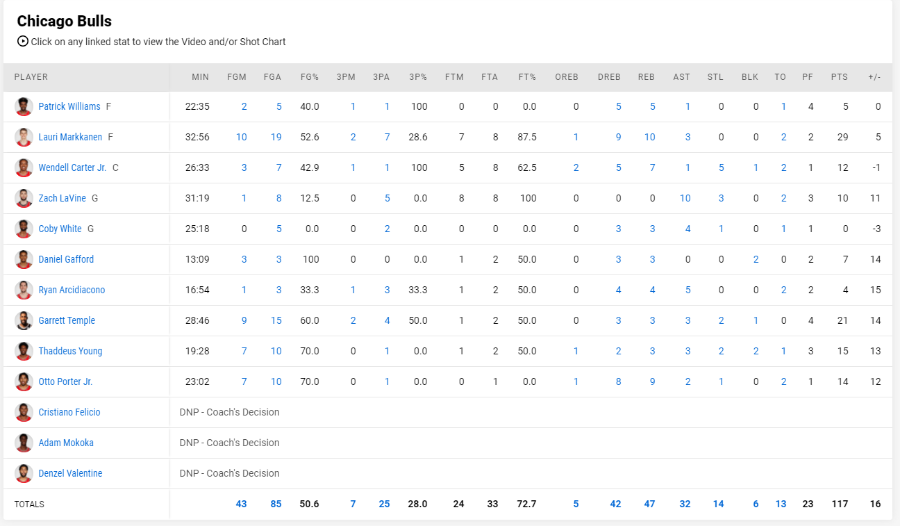This screenshot has height=526, width=900.
Task: Click the MIN column header
Action: click(x=200, y=77)
